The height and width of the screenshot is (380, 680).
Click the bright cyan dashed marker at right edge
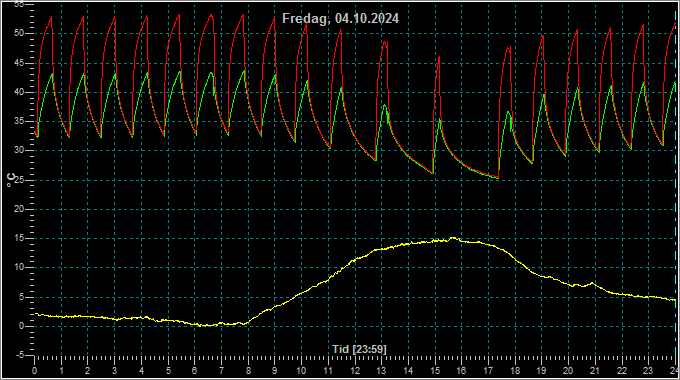(x=676, y=182)
